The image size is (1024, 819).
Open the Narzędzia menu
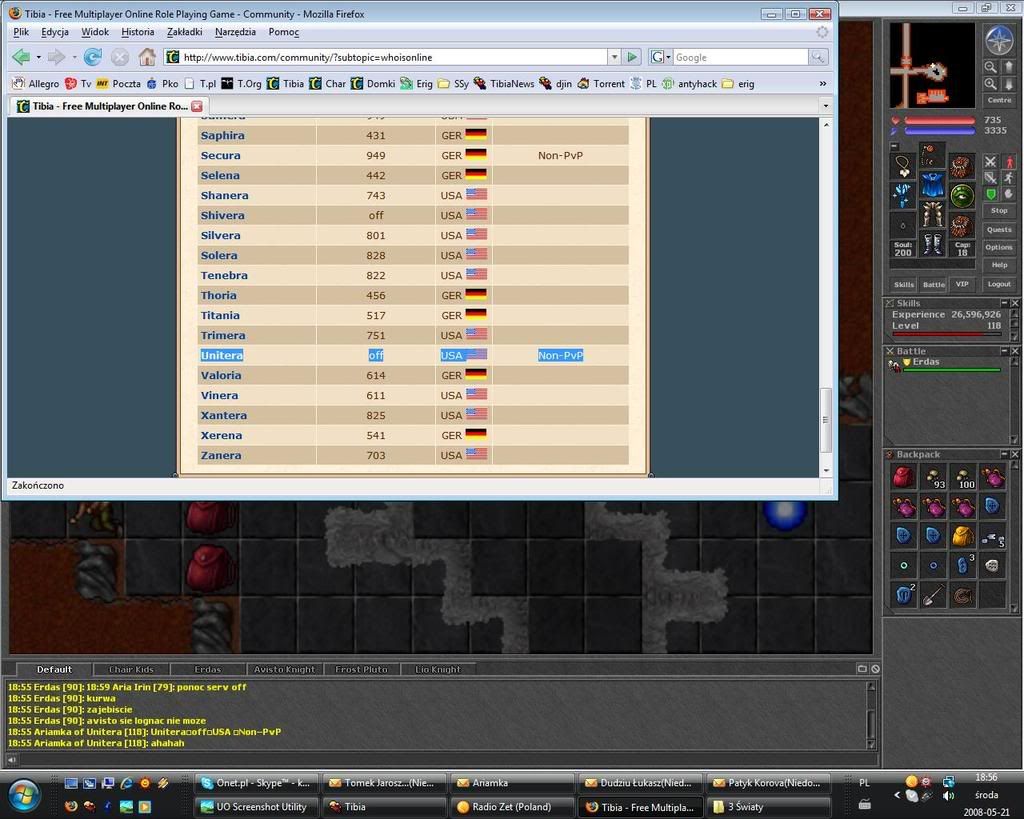coord(235,31)
